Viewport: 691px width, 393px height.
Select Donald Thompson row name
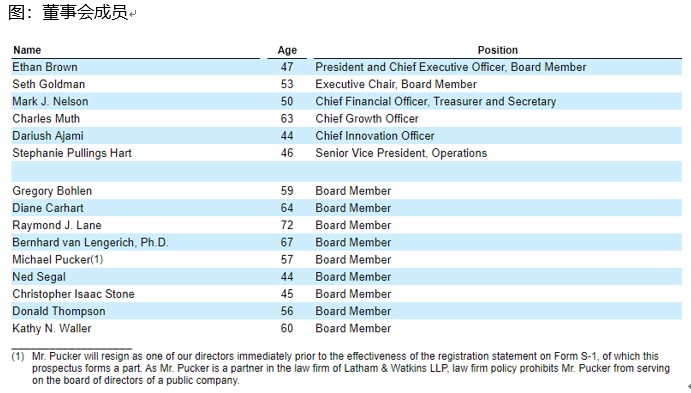coord(59,311)
